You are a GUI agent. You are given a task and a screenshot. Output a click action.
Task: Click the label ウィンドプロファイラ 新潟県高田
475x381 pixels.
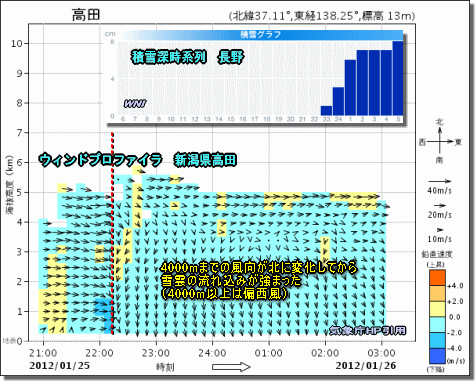pos(137,160)
